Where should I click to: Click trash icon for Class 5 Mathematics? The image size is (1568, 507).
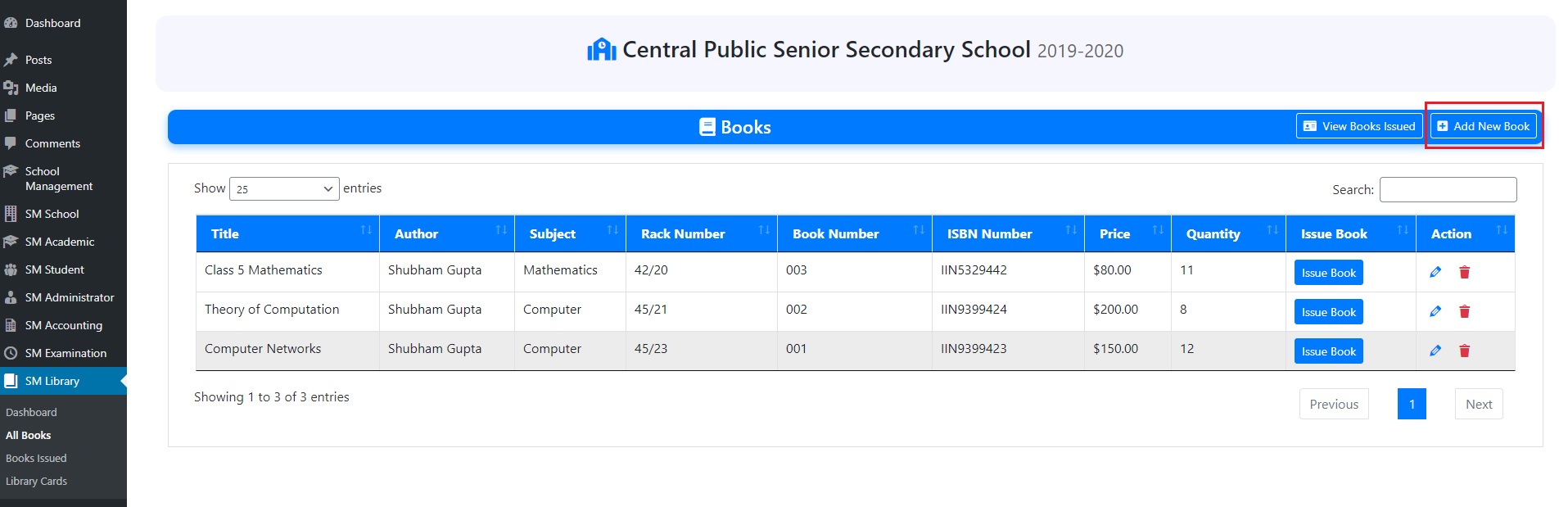click(1465, 272)
